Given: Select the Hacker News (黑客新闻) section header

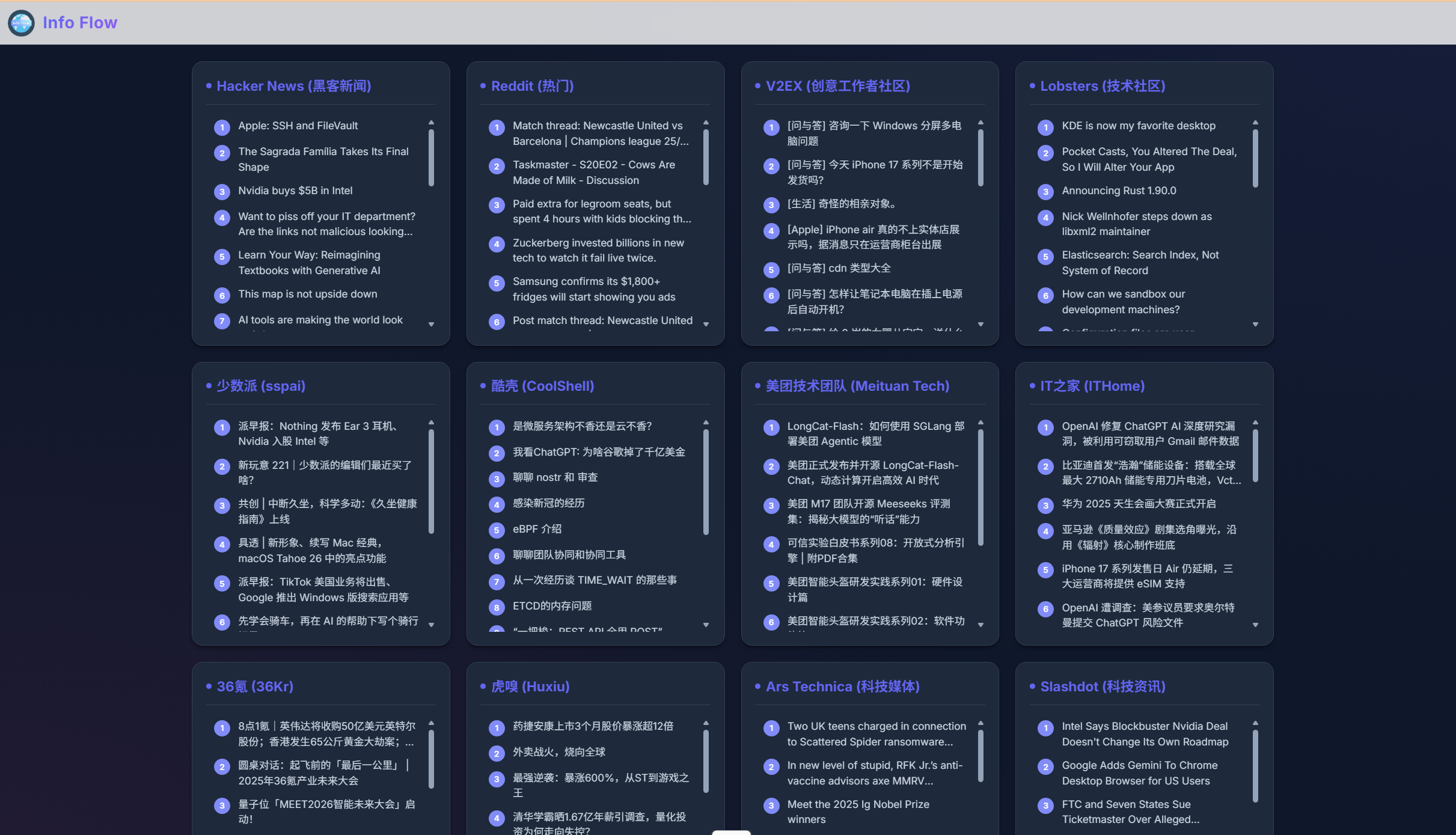Looking at the screenshot, I should tap(294, 86).
